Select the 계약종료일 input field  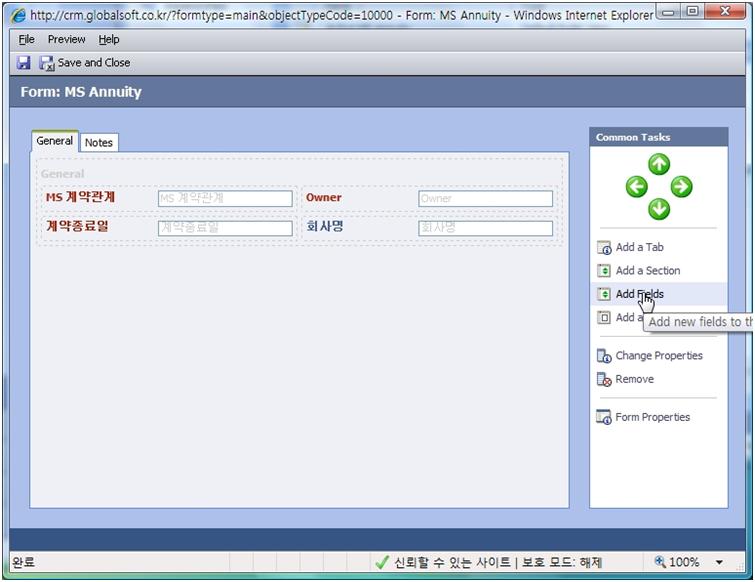[225, 228]
